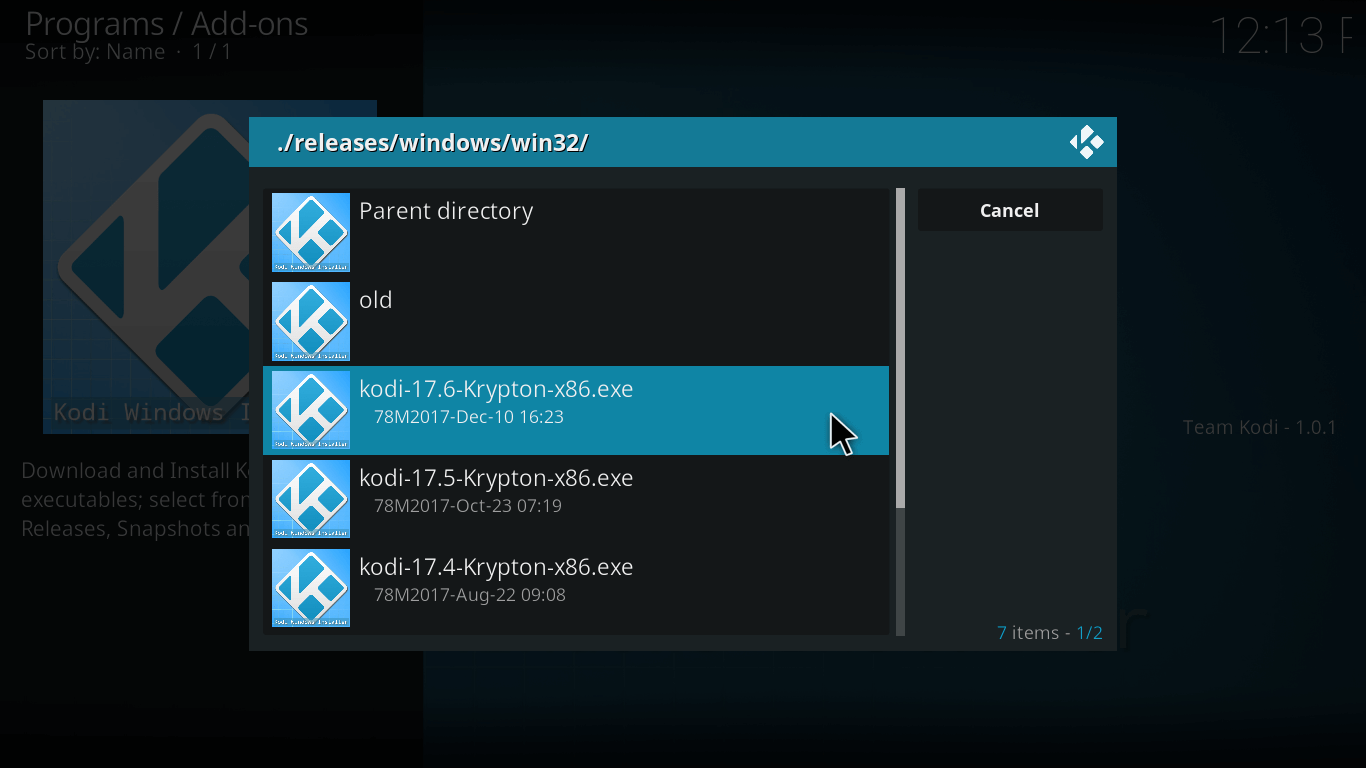Click the kodi-17.5-Krypton-x86.exe installer icon
The width and height of the screenshot is (1370, 772).
(311, 499)
